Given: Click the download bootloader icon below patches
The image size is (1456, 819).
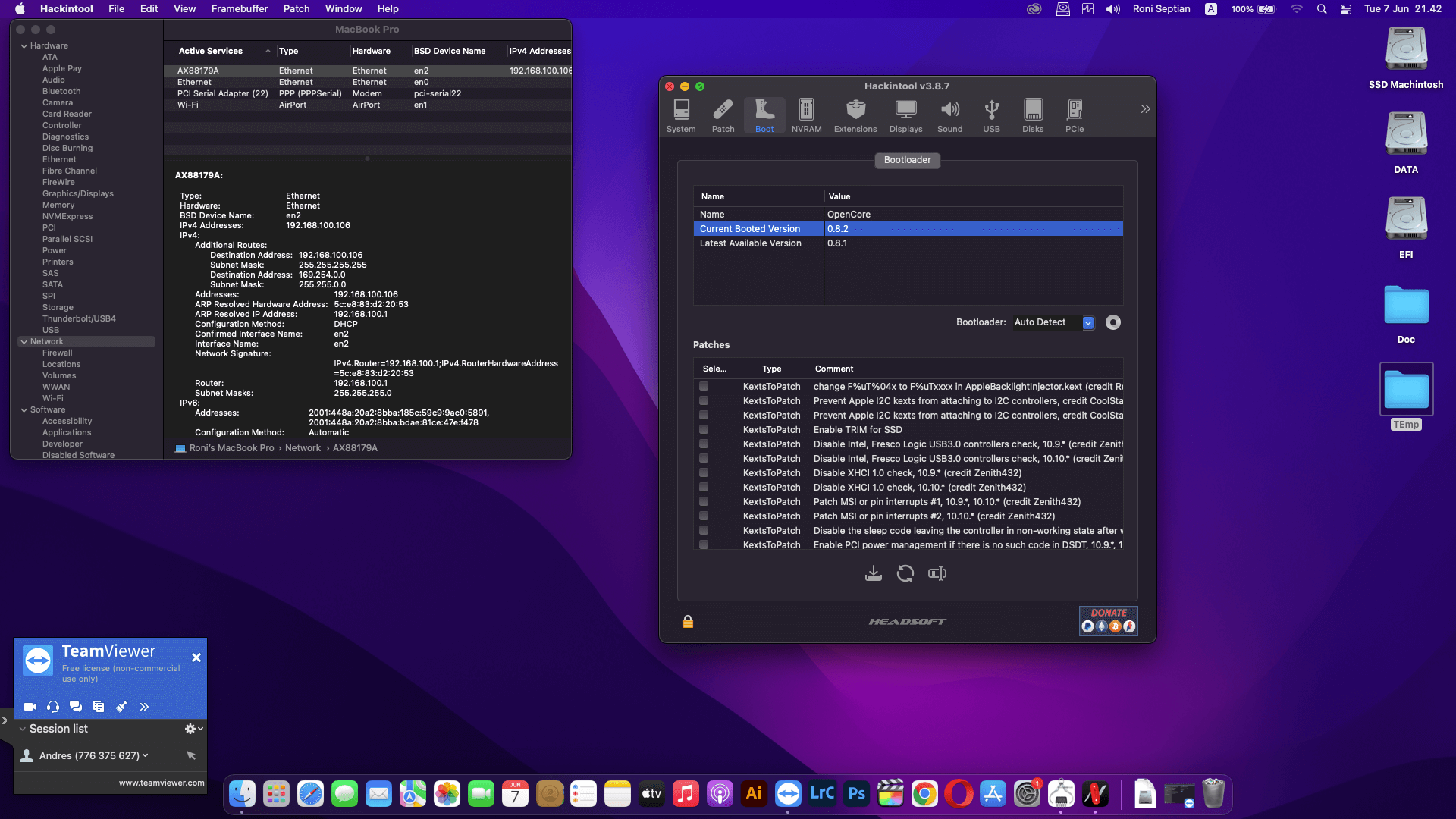Looking at the screenshot, I should [x=874, y=573].
